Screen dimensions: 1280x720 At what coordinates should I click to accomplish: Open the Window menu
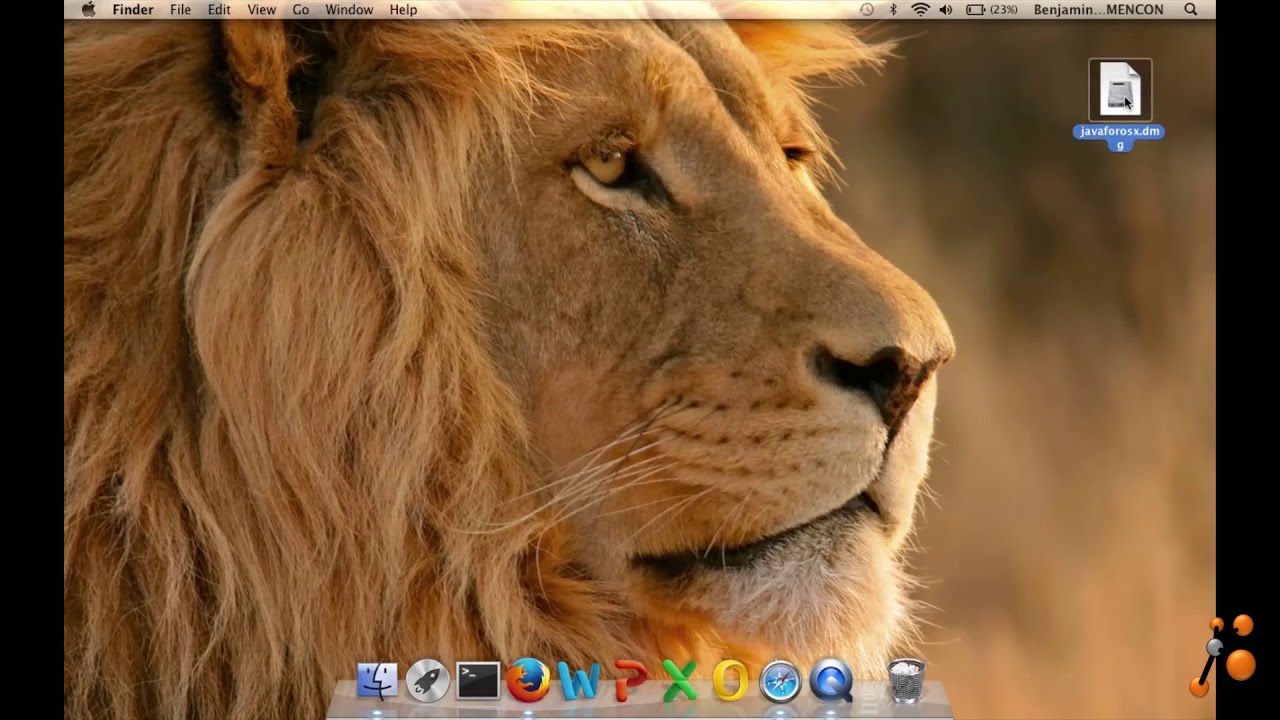(349, 9)
